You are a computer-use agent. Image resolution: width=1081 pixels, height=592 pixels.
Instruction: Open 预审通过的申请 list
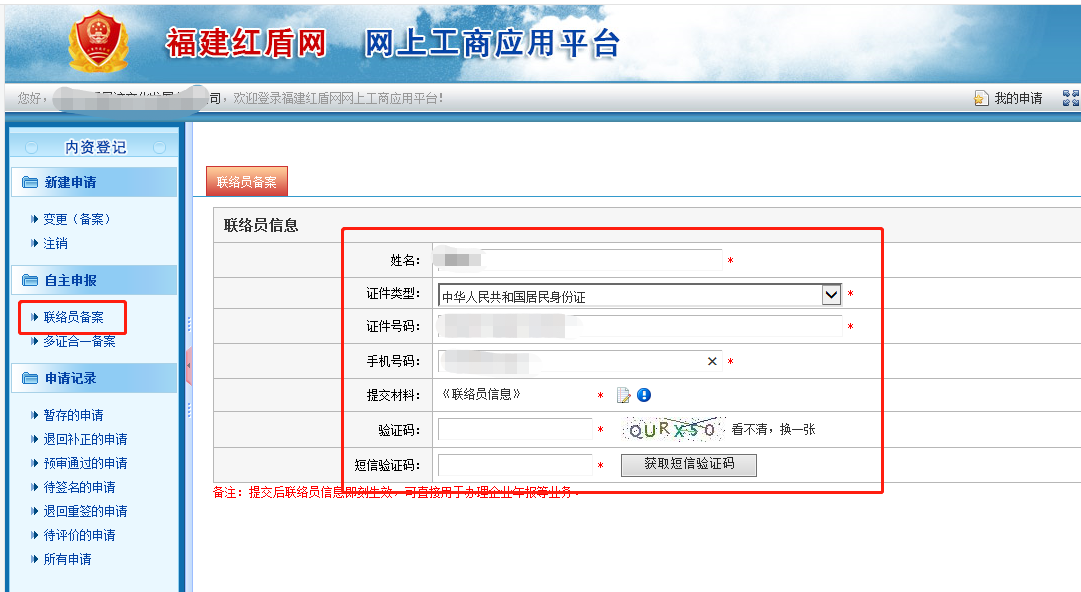[85, 463]
